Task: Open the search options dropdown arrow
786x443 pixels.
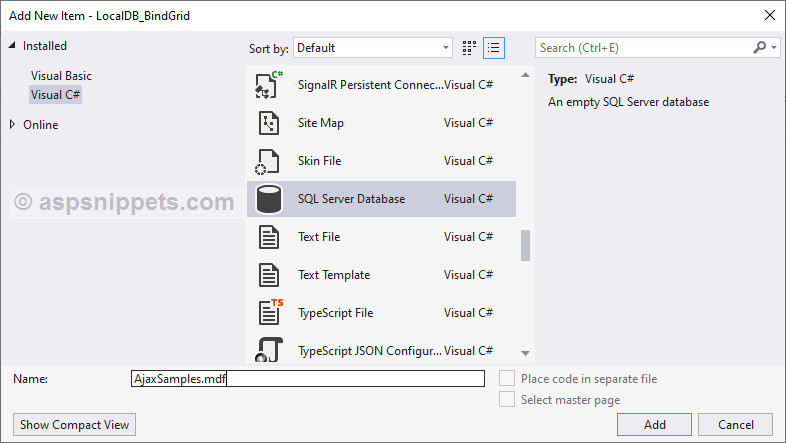Action: 774,48
